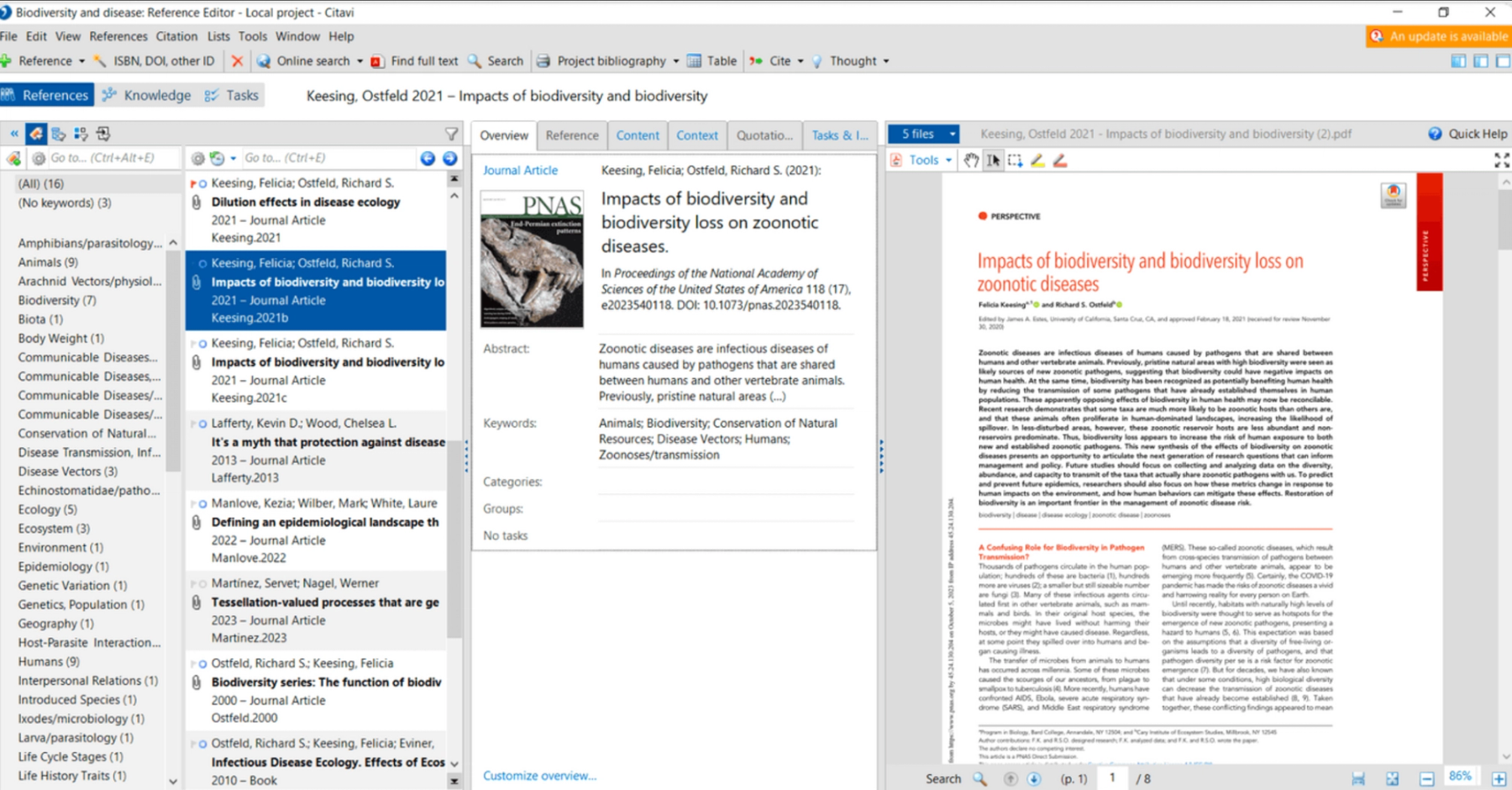Open keyword list settings gear
Viewport: 1512px width, 790px height.
pos(39,158)
